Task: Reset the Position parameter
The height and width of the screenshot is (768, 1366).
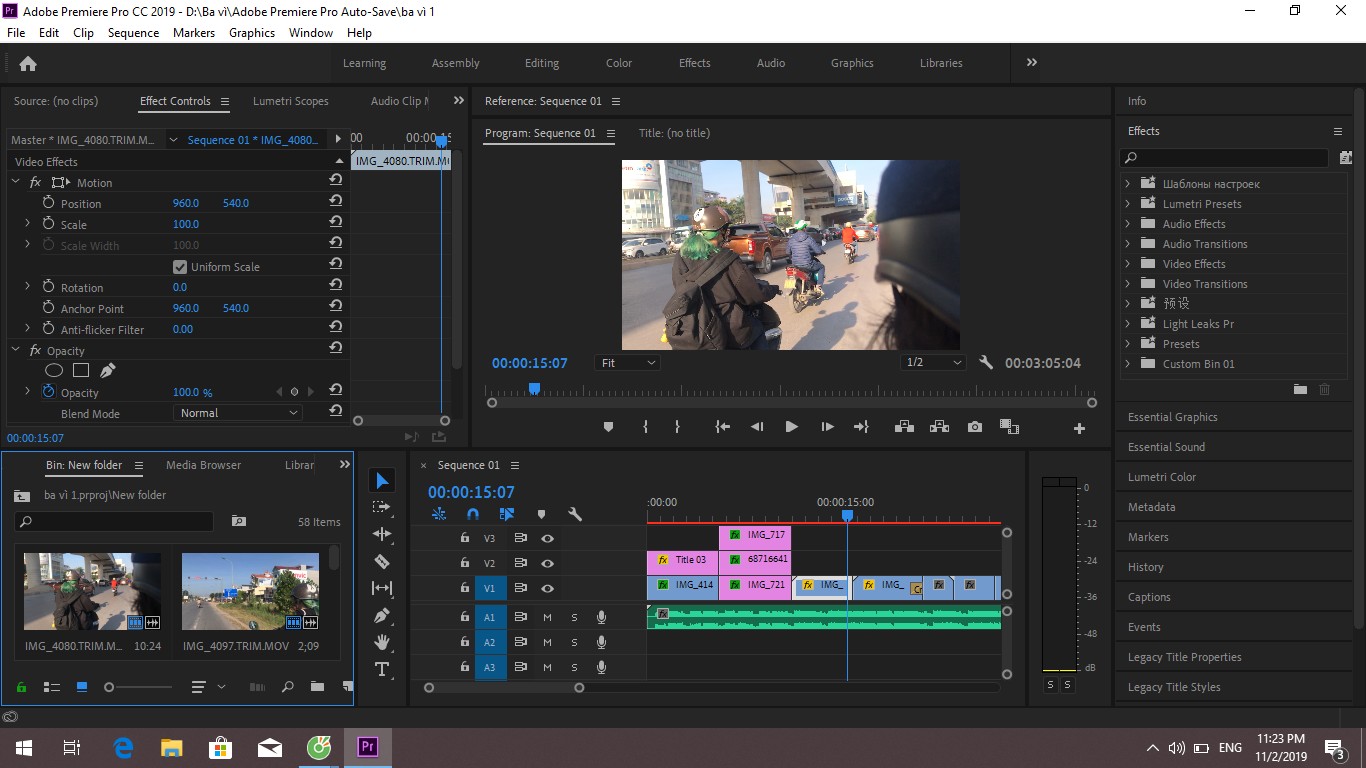Action: click(336, 203)
